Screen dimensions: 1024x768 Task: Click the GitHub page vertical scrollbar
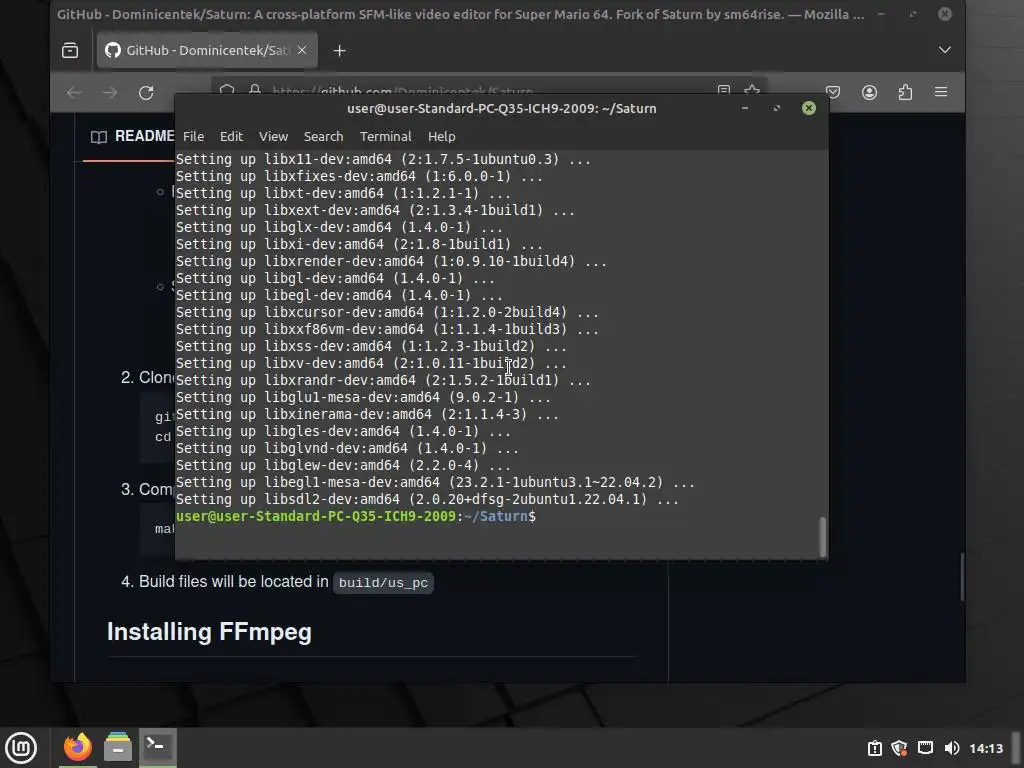(962, 577)
